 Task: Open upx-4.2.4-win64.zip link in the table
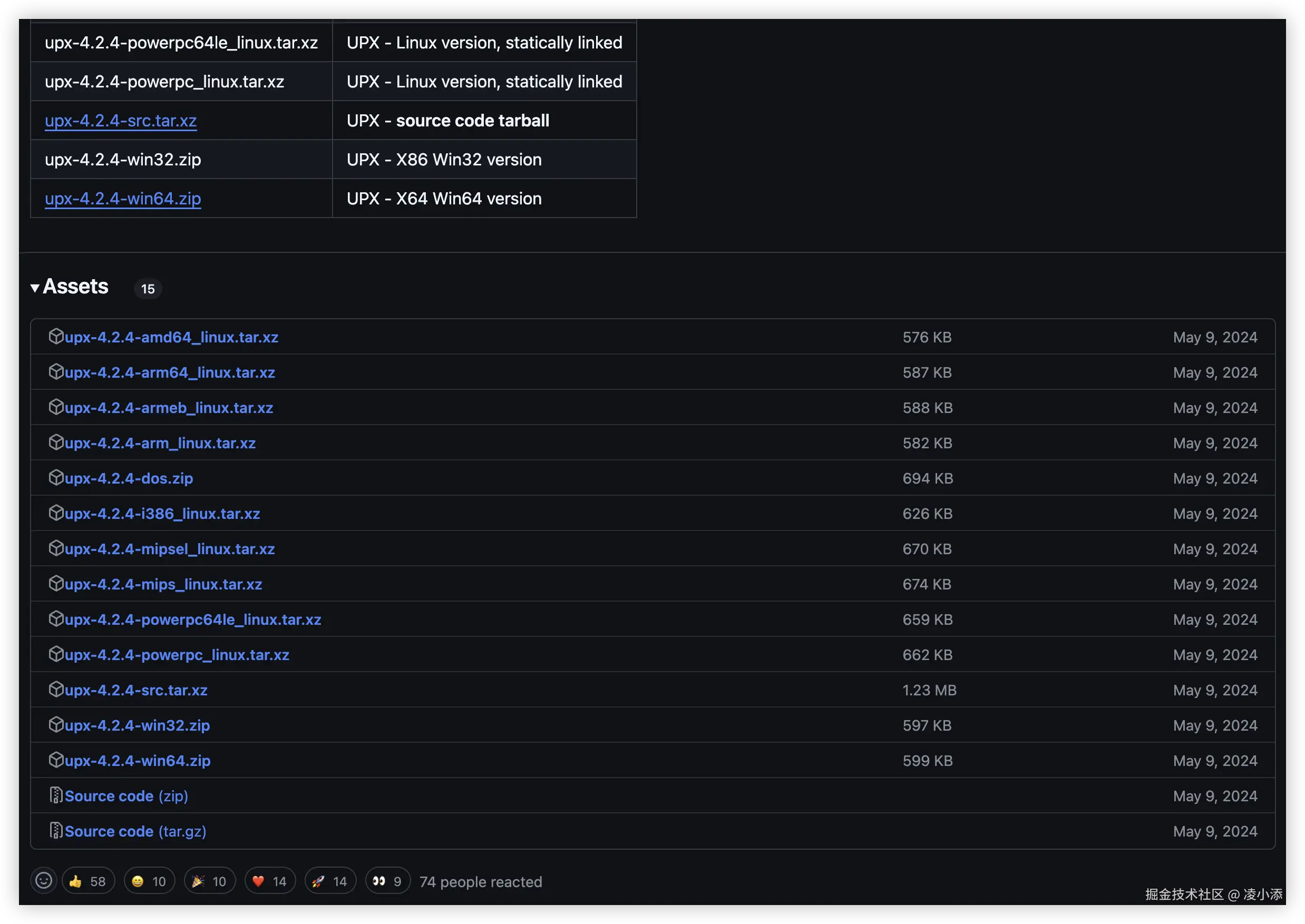123,199
